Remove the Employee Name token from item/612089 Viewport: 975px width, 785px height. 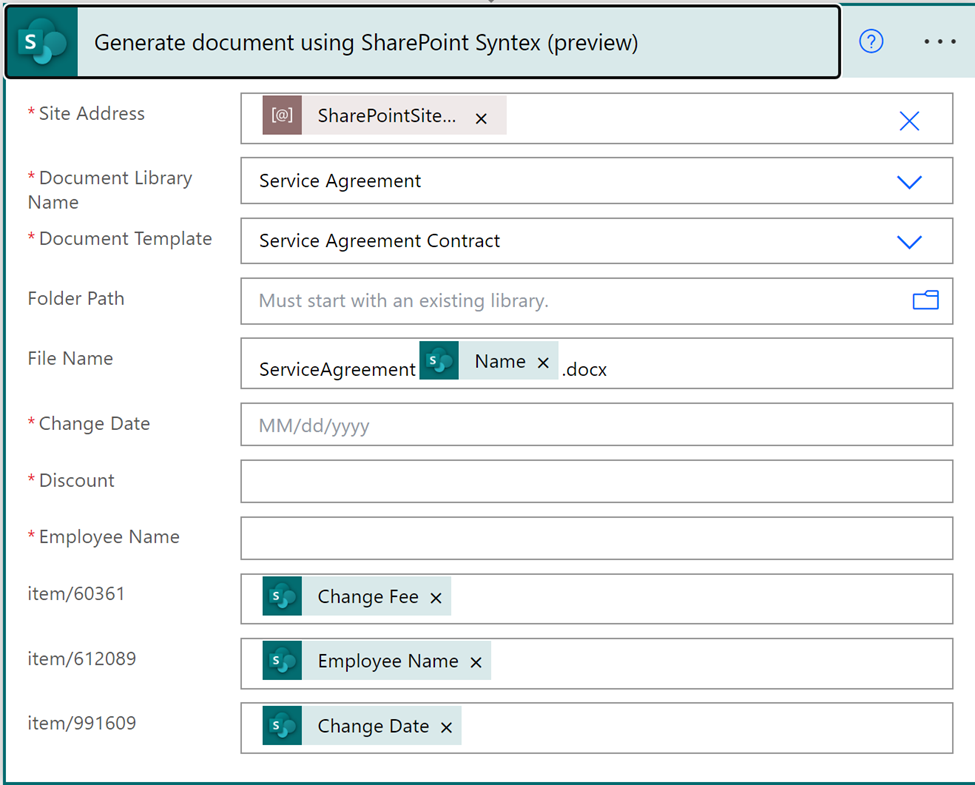476,662
